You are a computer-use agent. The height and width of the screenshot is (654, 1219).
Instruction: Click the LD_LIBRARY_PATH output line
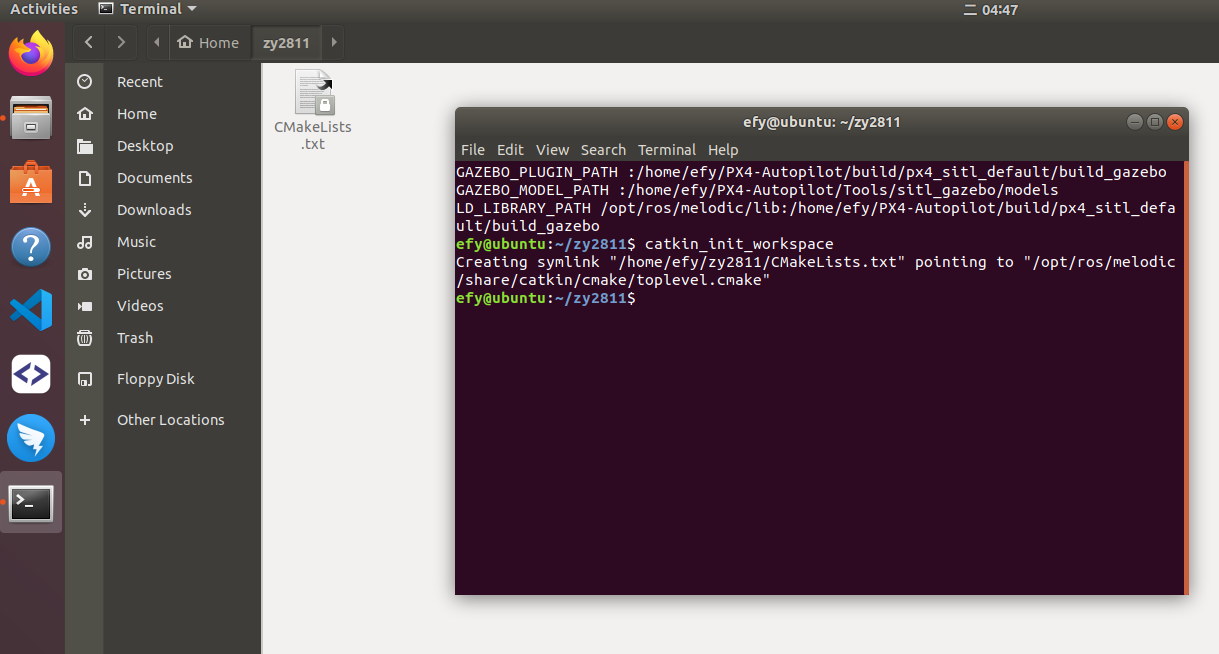815,217
